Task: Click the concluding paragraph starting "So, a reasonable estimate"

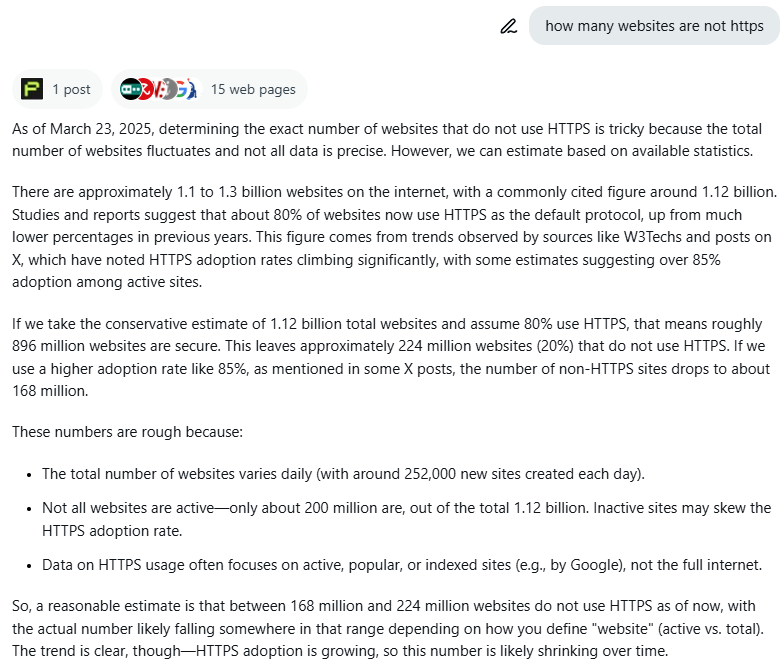Action: [x=388, y=628]
